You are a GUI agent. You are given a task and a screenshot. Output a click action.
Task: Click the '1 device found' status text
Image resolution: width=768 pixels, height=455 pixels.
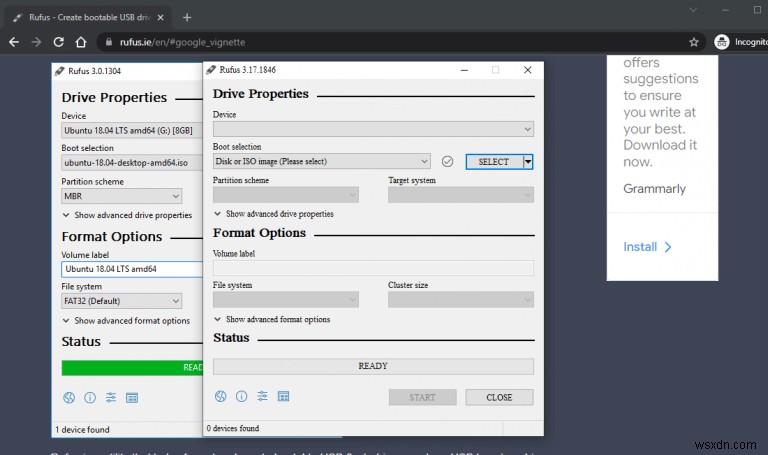(x=82, y=430)
